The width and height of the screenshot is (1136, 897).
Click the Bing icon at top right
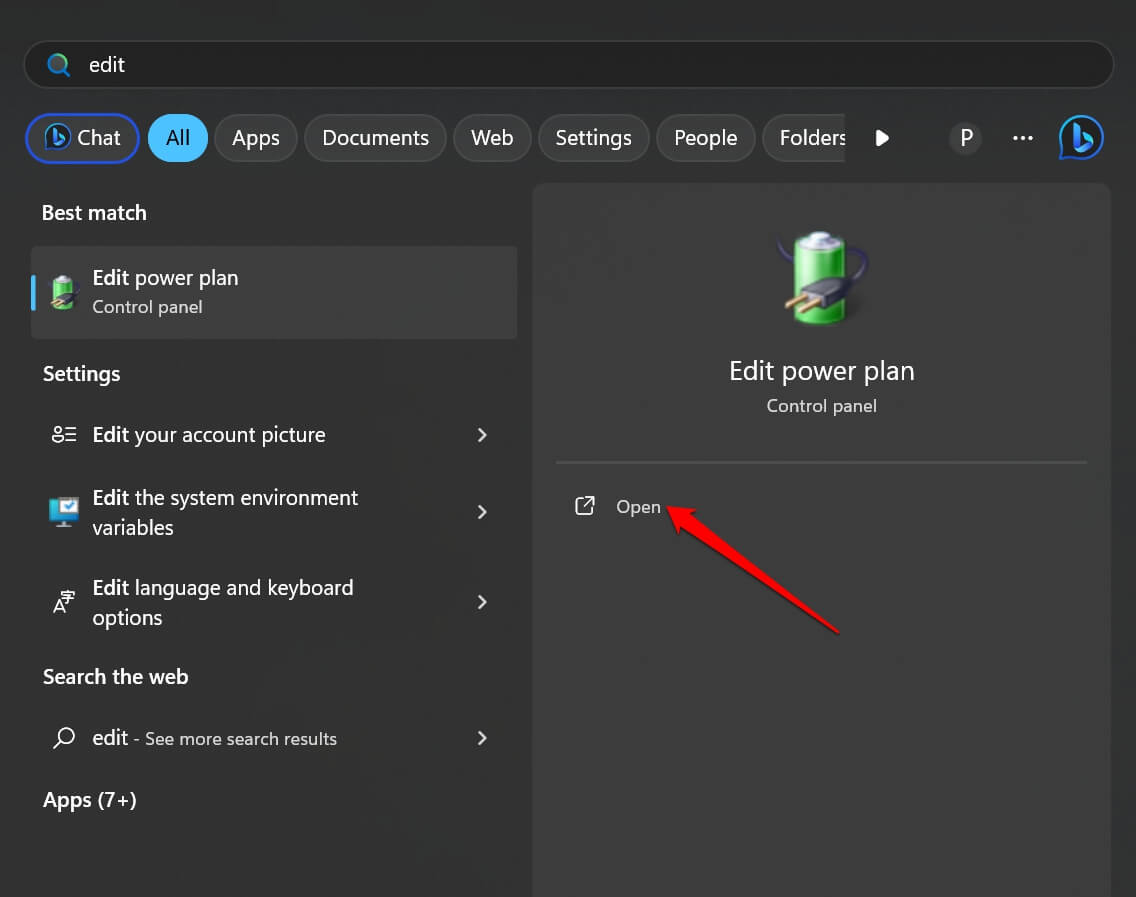[x=1081, y=138]
